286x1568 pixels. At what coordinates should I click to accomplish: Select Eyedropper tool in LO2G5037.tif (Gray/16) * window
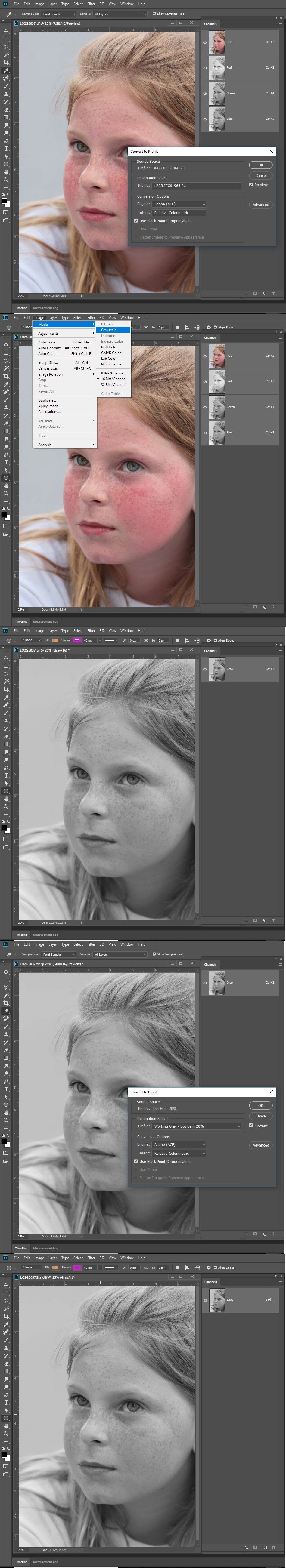pos(6,698)
